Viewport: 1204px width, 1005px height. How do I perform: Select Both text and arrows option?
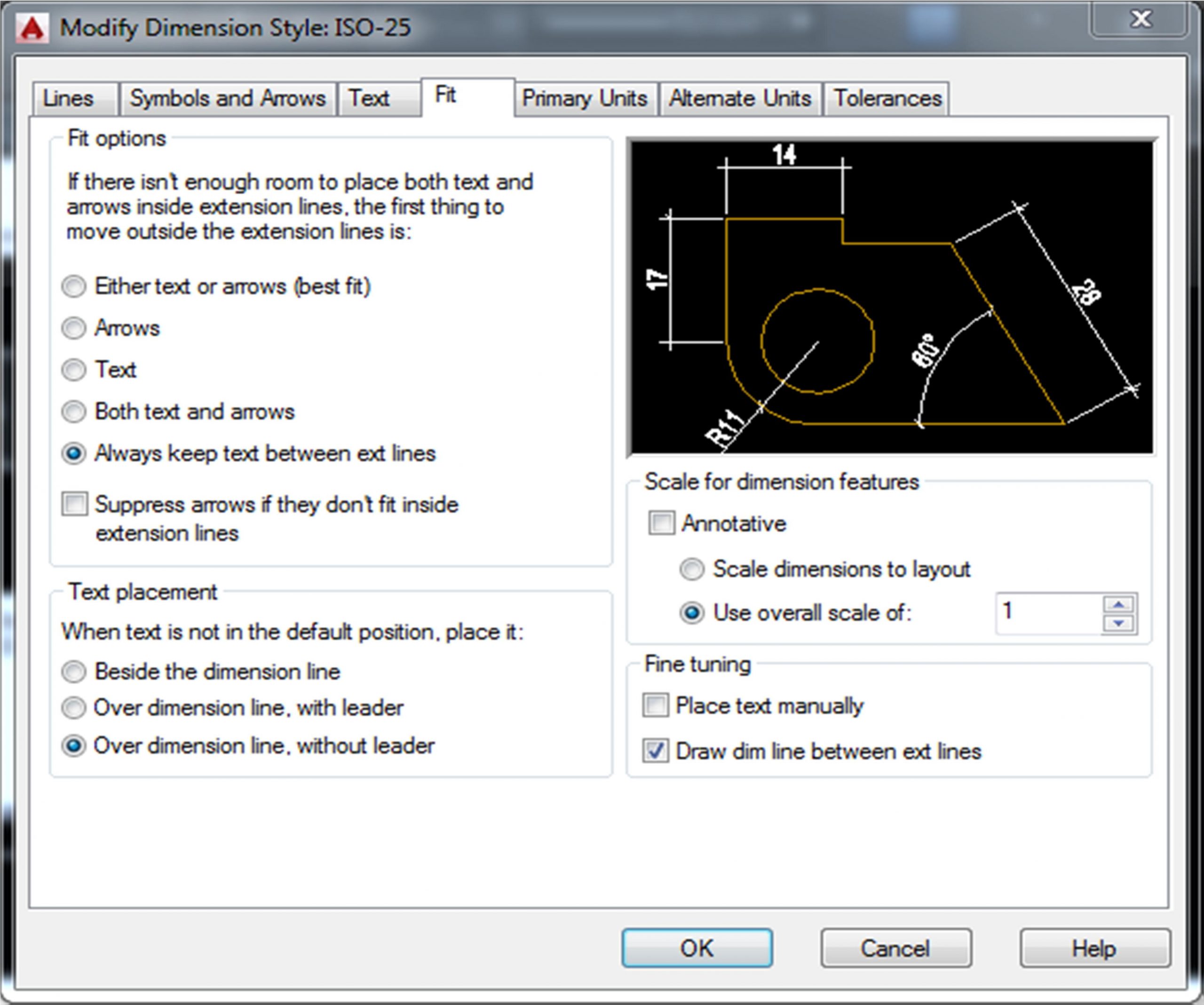click(x=74, y=411)
